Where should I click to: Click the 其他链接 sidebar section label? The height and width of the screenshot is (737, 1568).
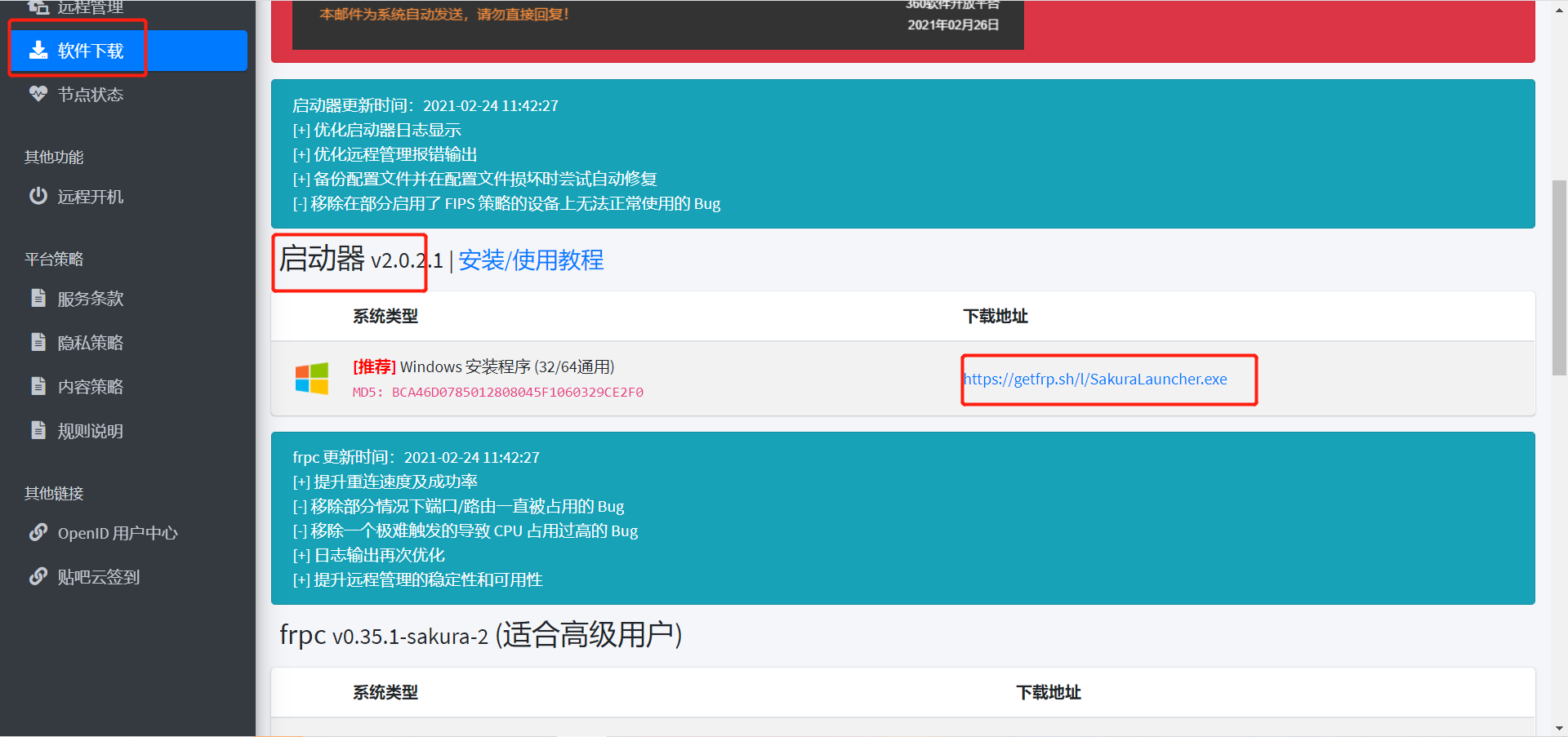tap(54, 493)
